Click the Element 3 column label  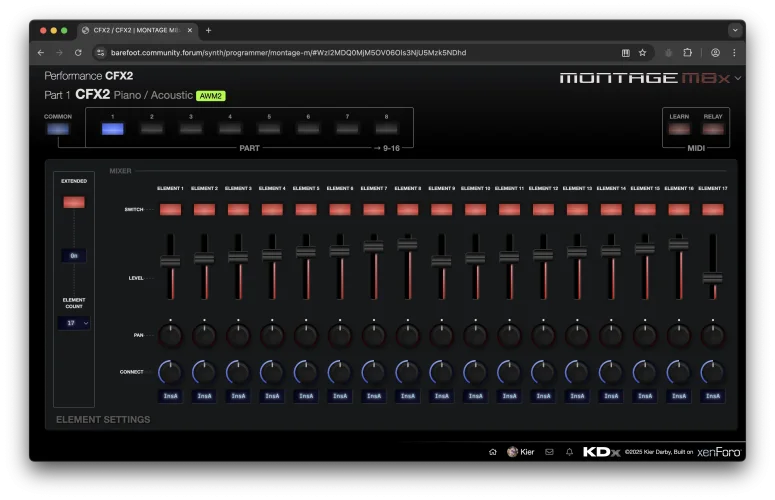pos(238,188)
